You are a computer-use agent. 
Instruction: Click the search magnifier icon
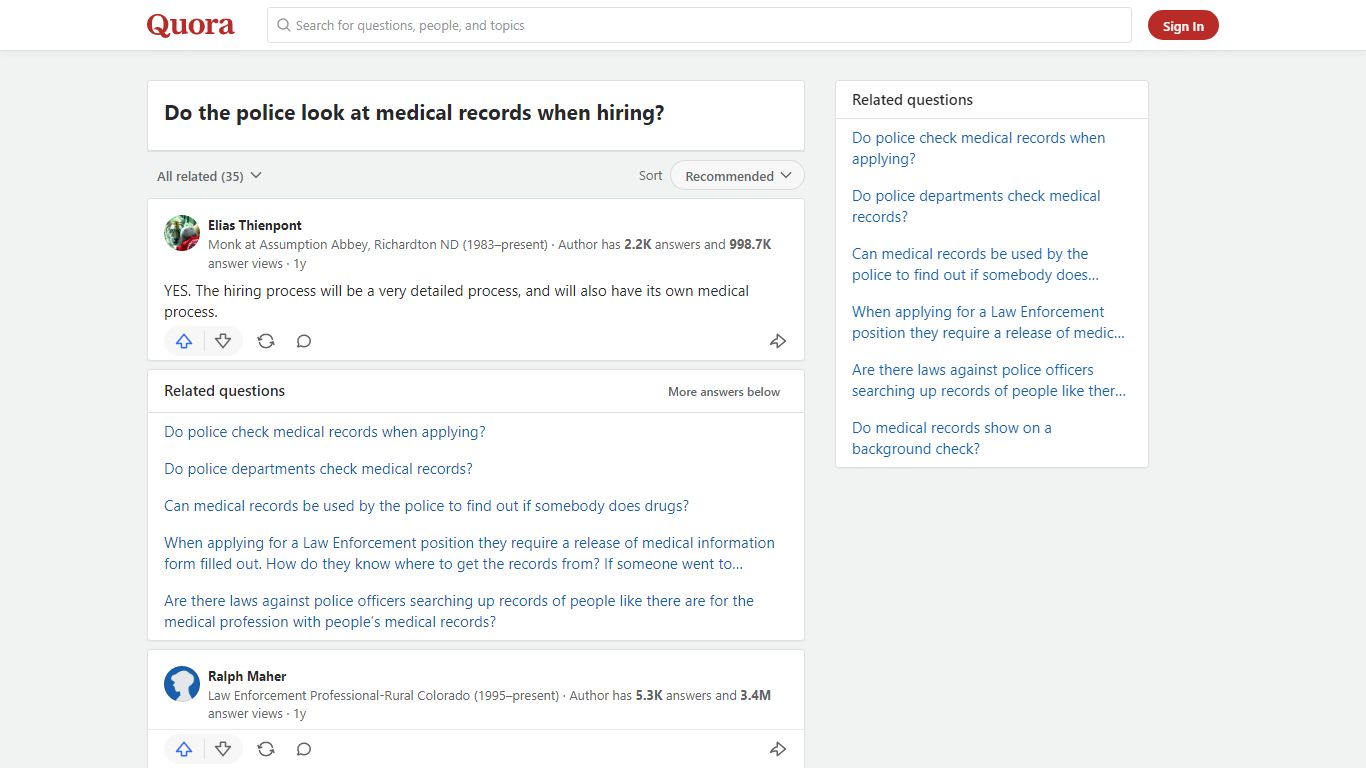click(284, 25)
